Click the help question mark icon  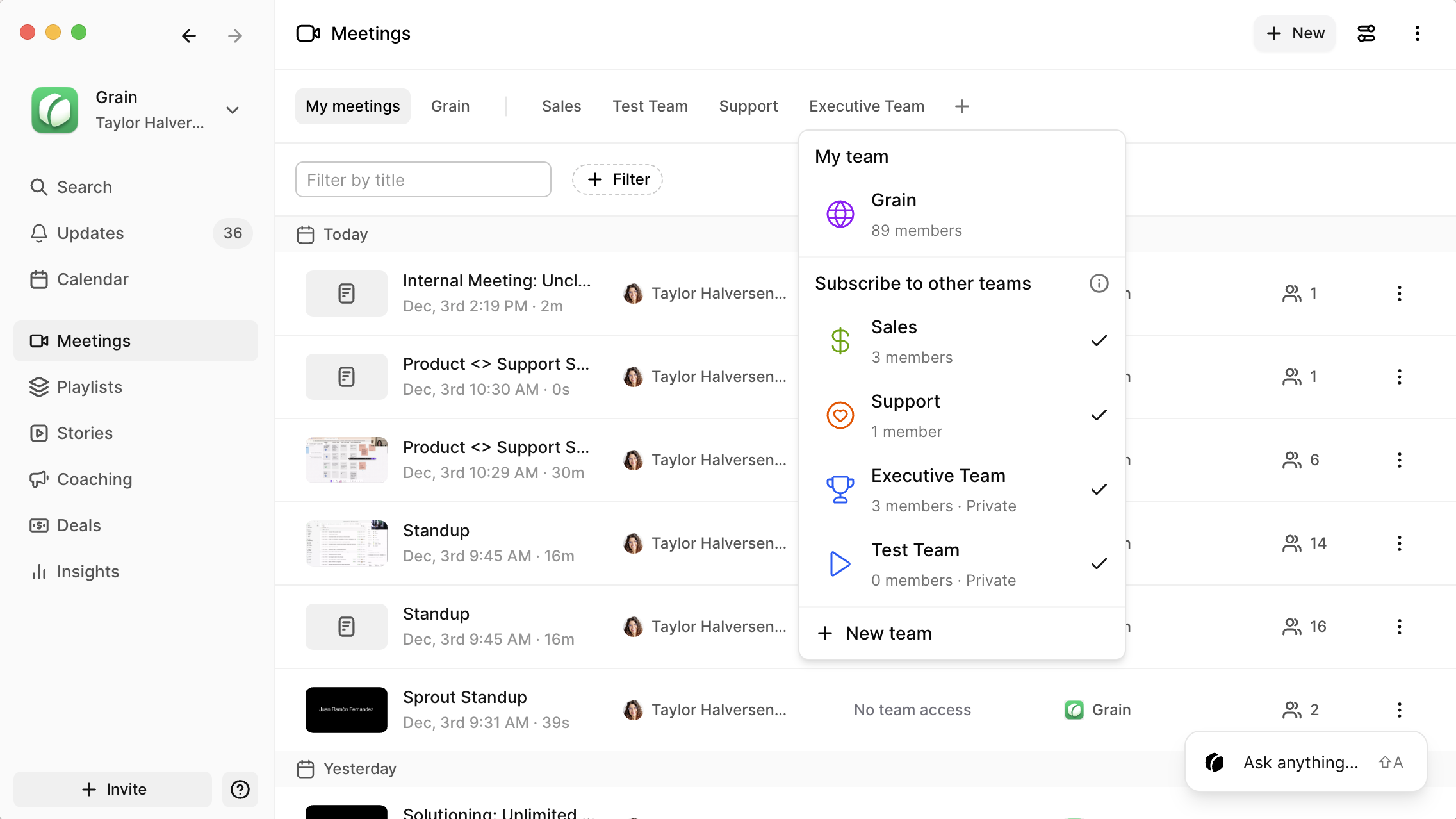pos(240,790)
